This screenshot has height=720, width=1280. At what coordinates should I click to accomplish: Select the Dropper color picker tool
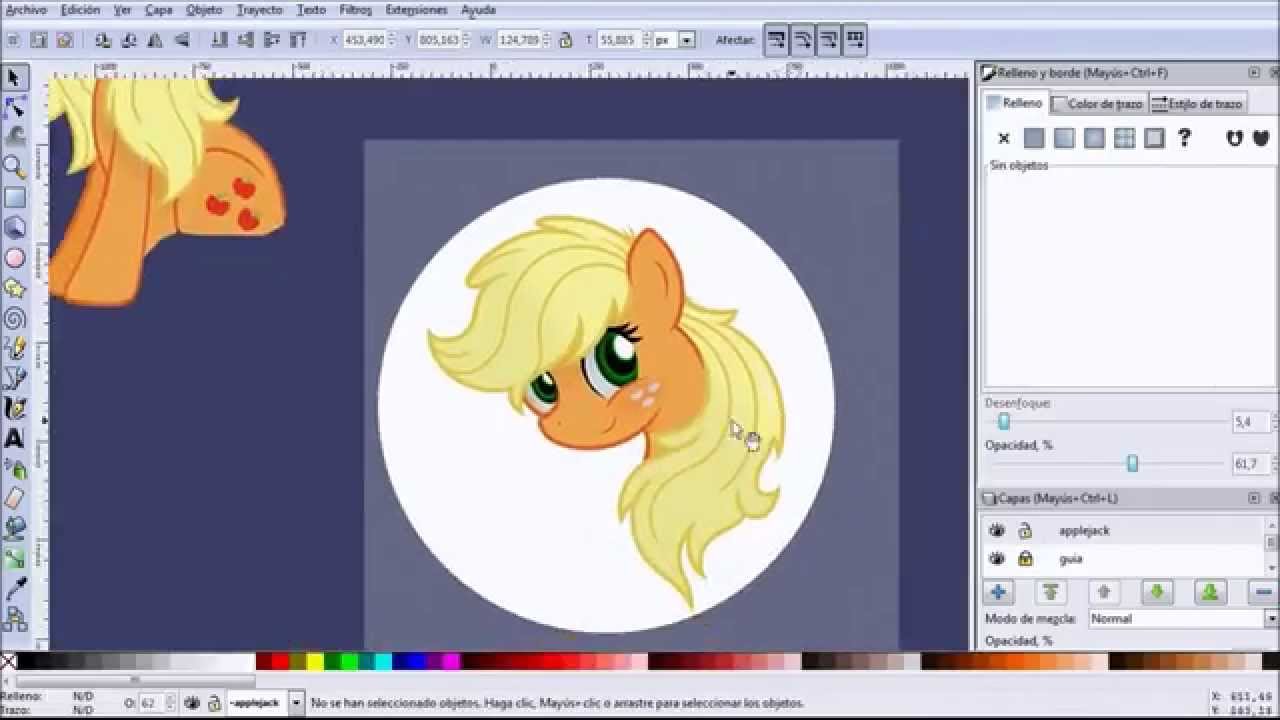14,589
